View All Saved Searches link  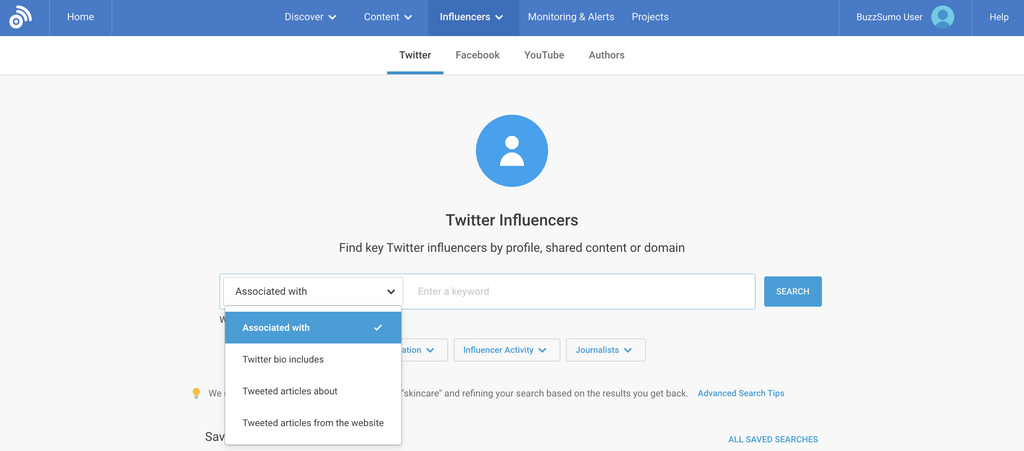[x=773, y=439]
